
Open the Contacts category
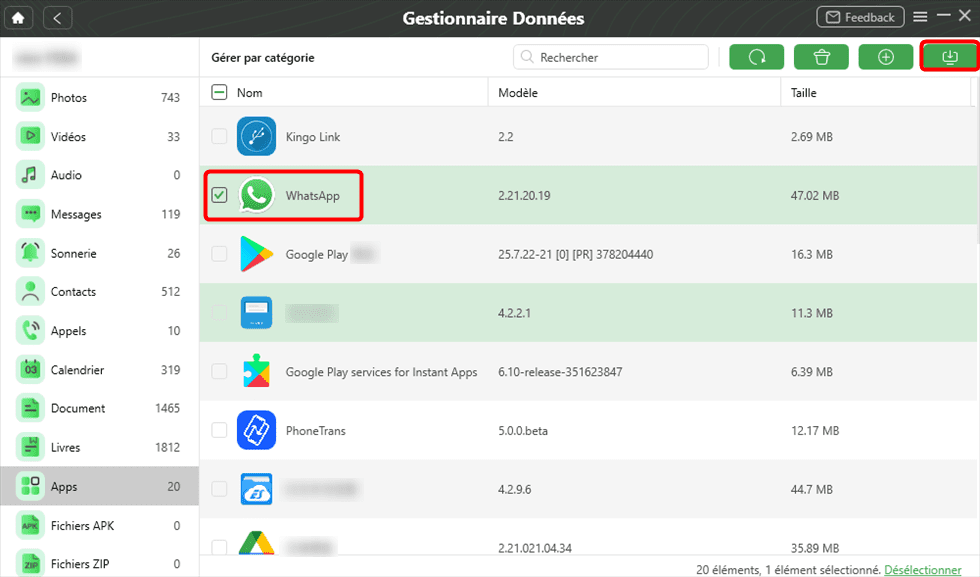(73, 292)
